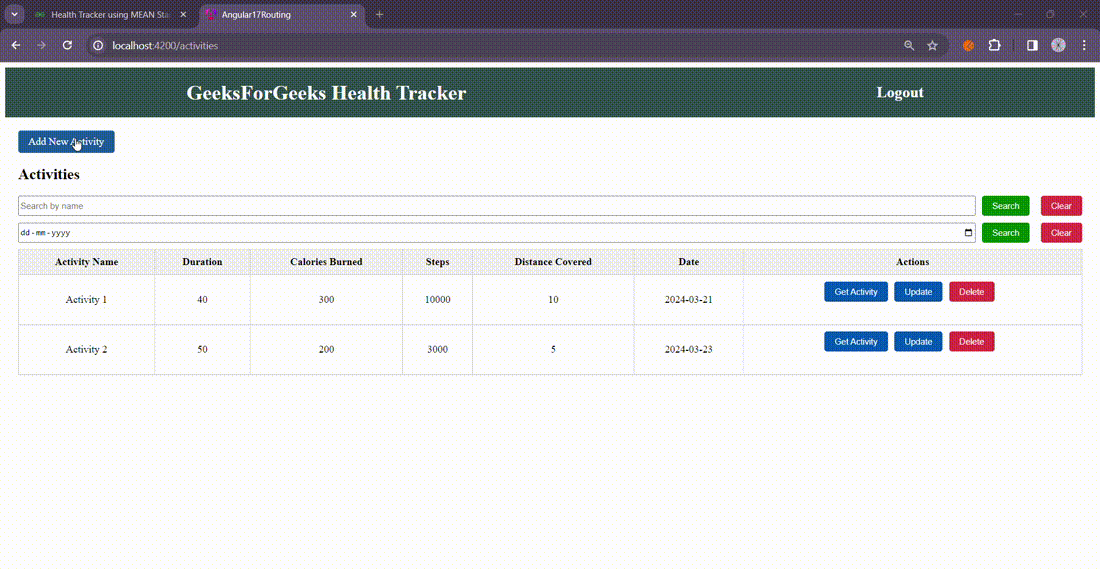This screenshot has width=1100, height=569.
Task: Click Get Activity for Activity 1
Action: (x=856, y=292)
